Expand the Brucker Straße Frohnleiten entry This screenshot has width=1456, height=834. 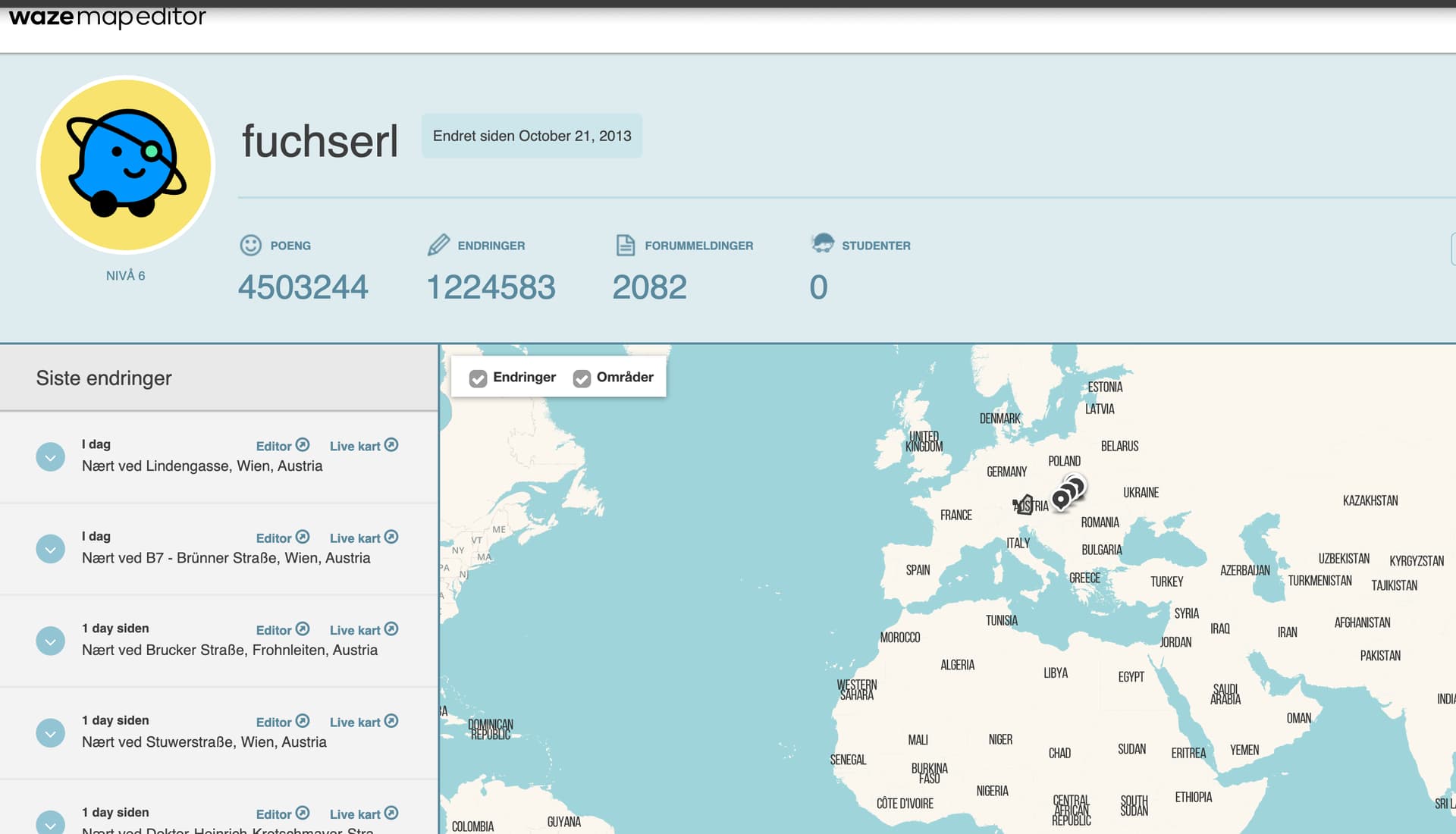[50, 641]
